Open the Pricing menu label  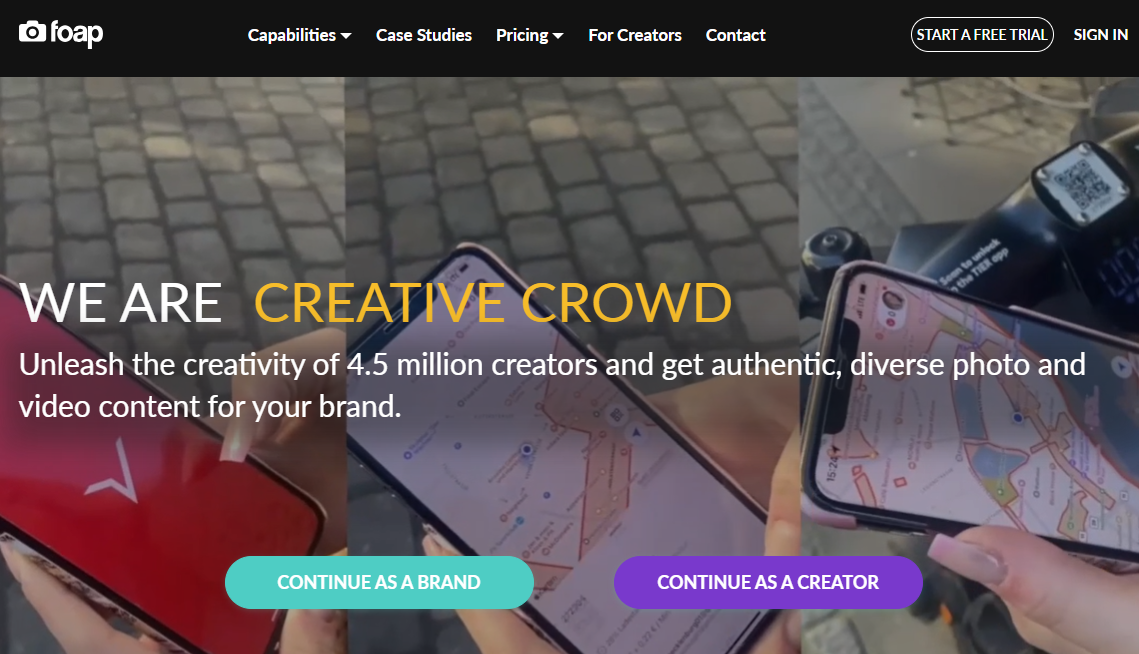(522, 35)
